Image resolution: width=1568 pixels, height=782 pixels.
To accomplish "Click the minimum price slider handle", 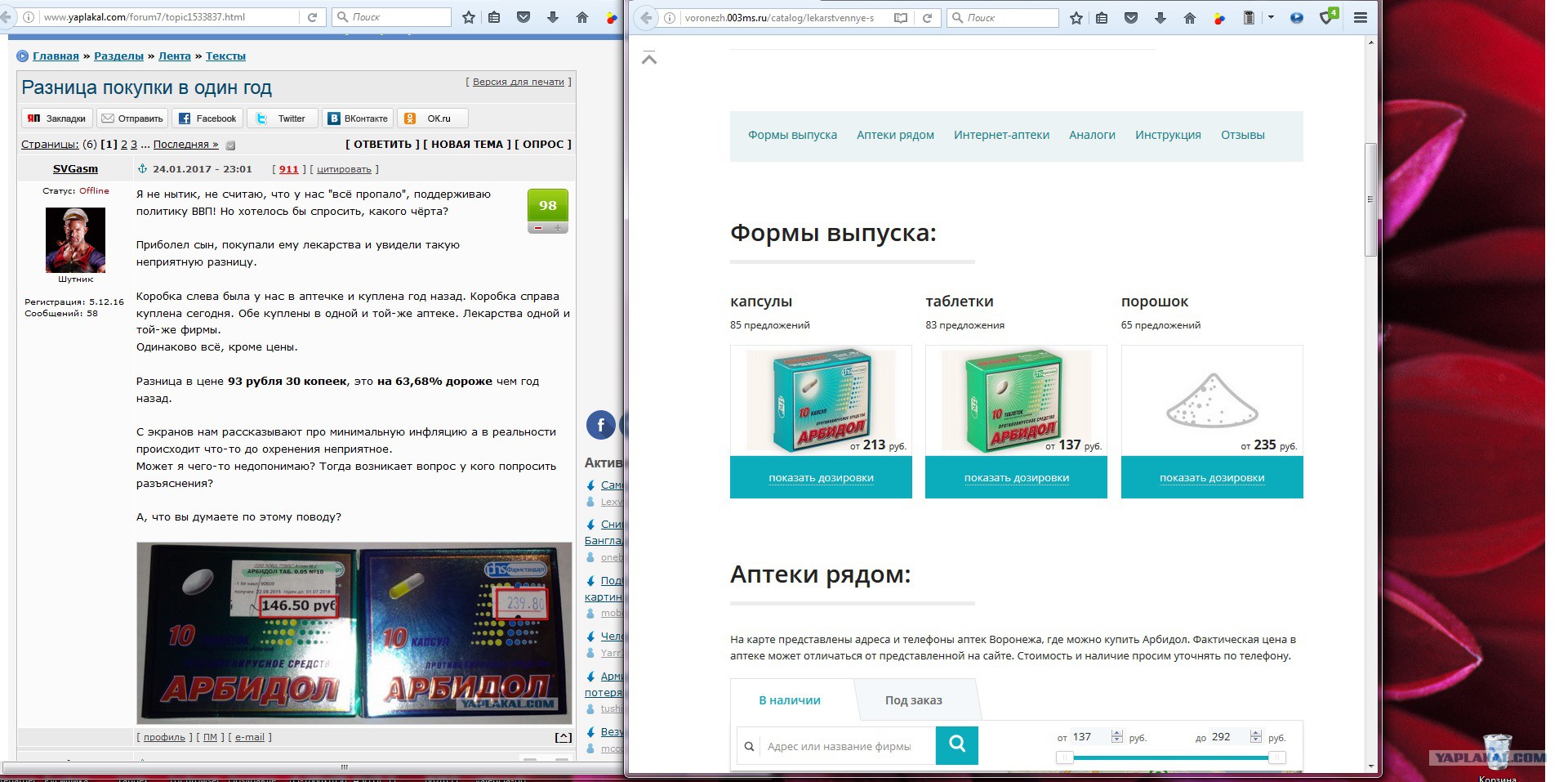I will coord(1064,757).
